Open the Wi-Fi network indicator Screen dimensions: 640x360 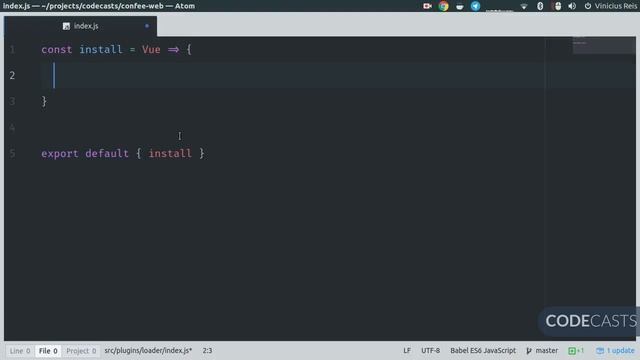(524, 7)
